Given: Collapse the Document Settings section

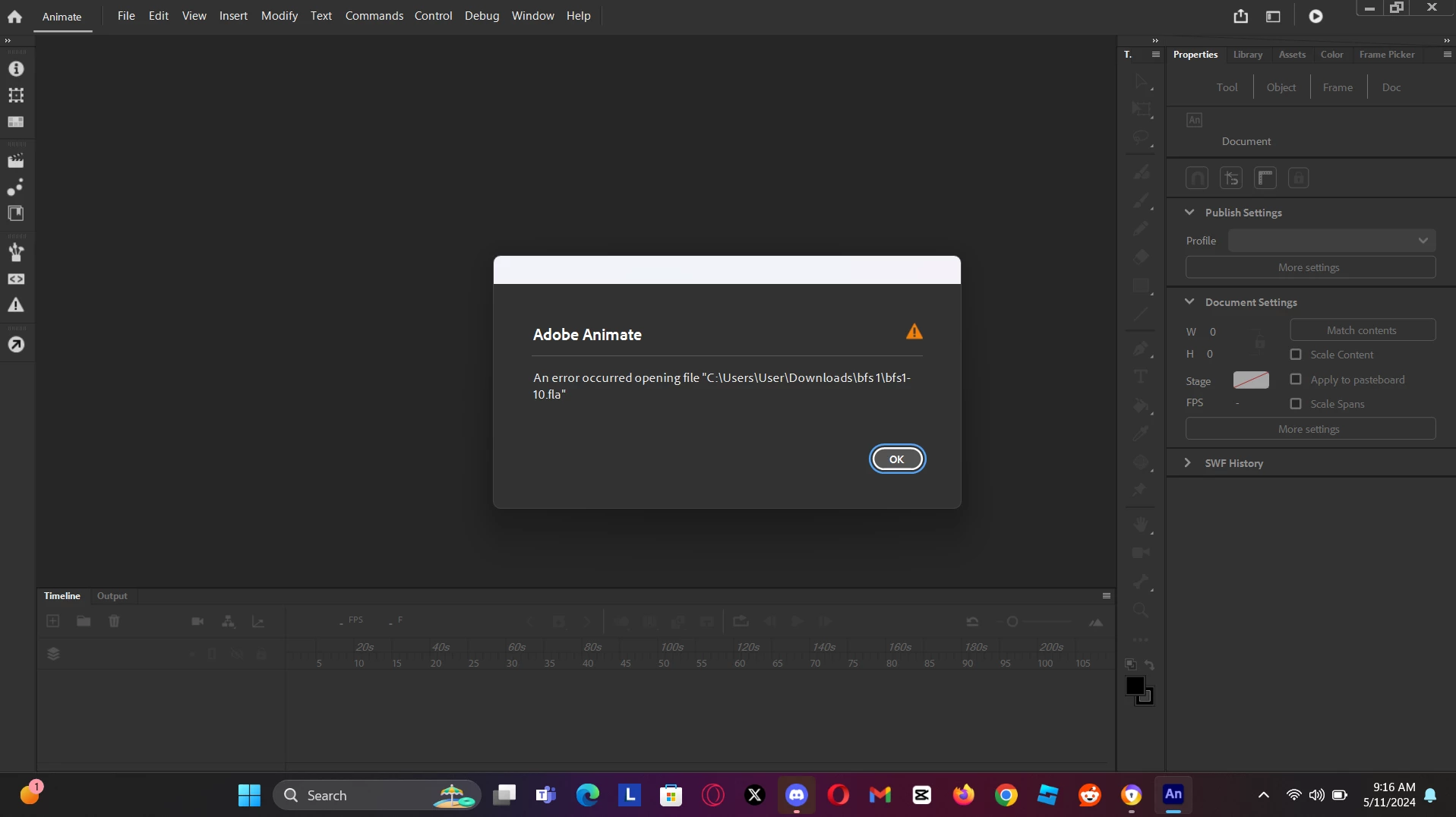Looking at the screenshot, I should tap(1189, 301).
